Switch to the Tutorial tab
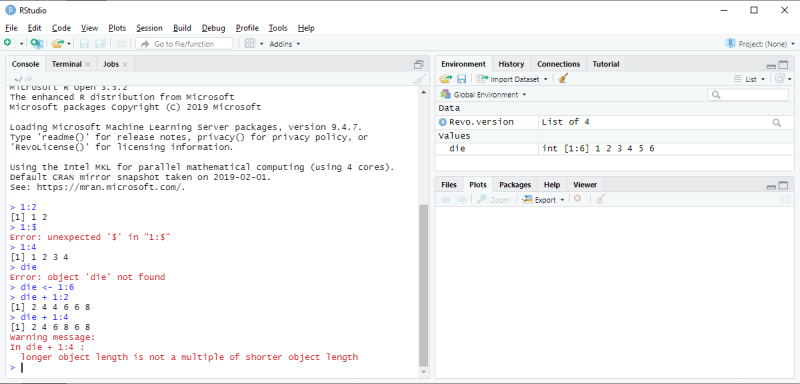Viewport: 800px width, 384px height. tap(606, 64)
